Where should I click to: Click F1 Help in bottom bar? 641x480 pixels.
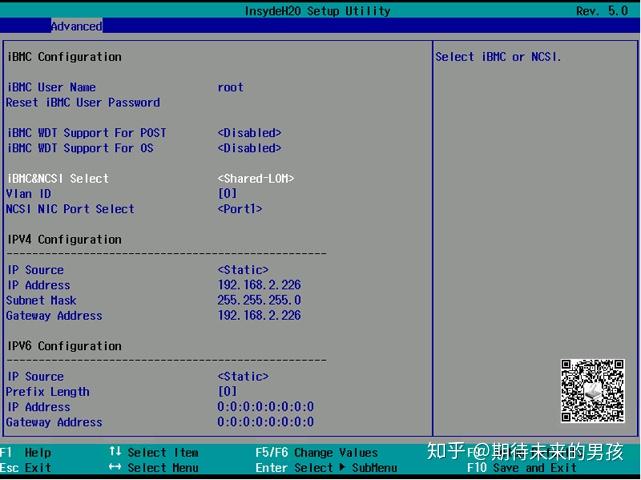(26, 452)
